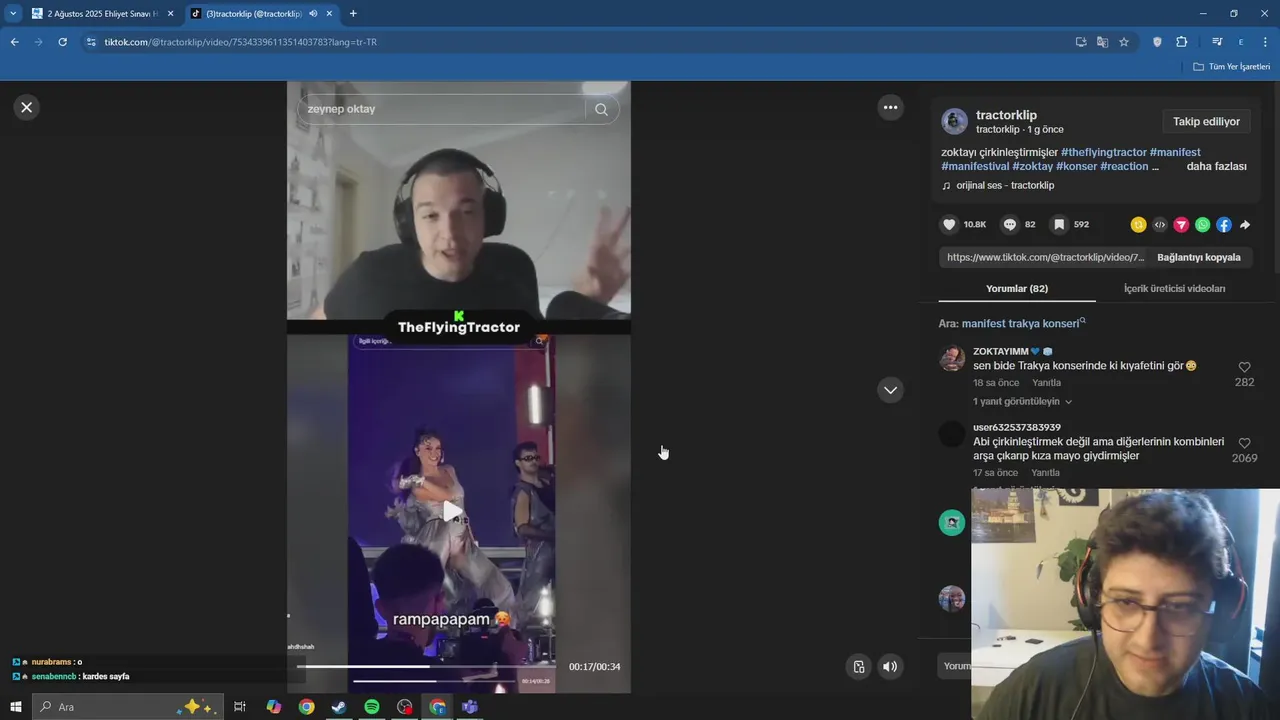Share the video to WhatsApp
1280x720 pixels.
1202,225
